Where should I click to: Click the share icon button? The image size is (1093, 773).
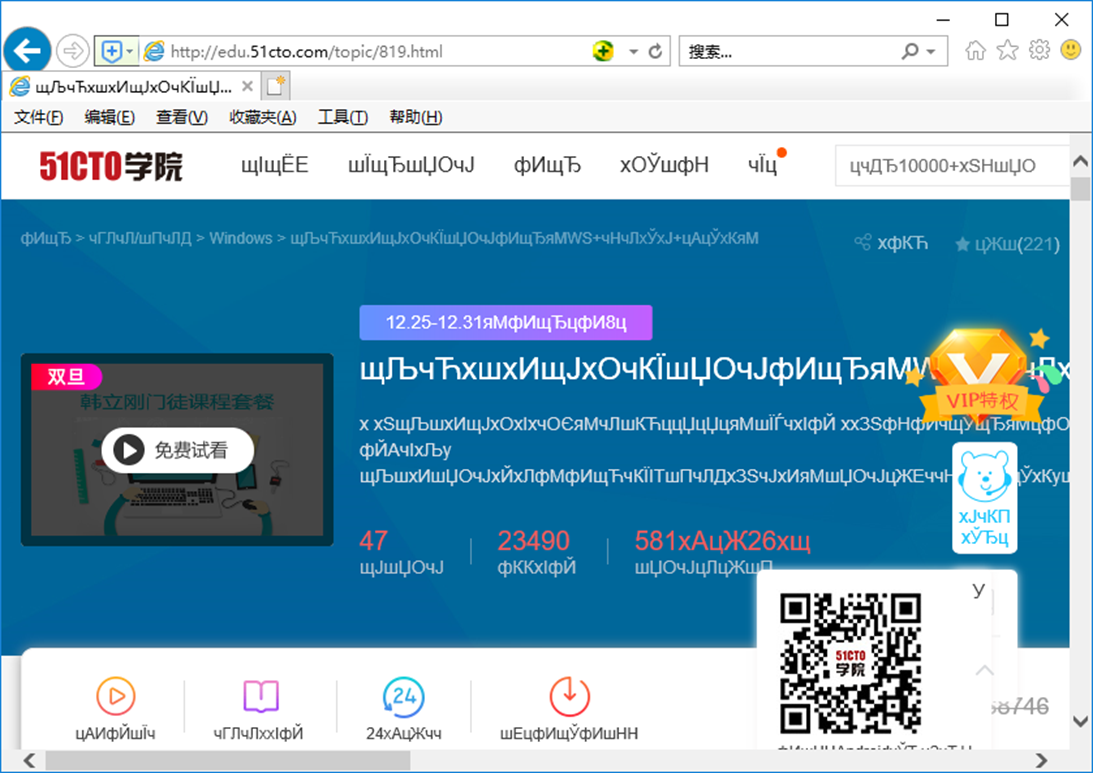tap(892, 243)
